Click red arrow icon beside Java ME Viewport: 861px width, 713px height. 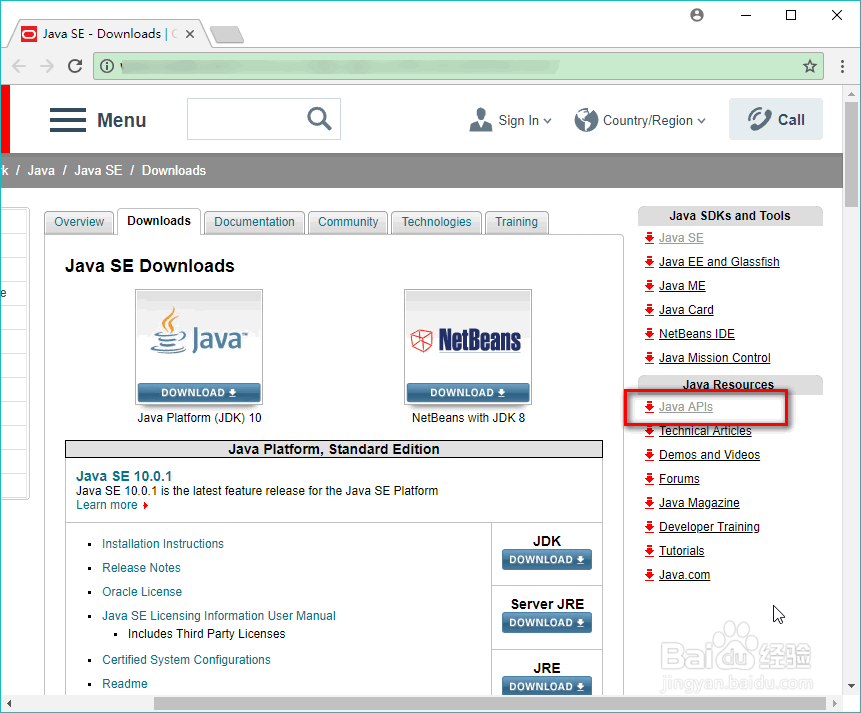[649, 286]
